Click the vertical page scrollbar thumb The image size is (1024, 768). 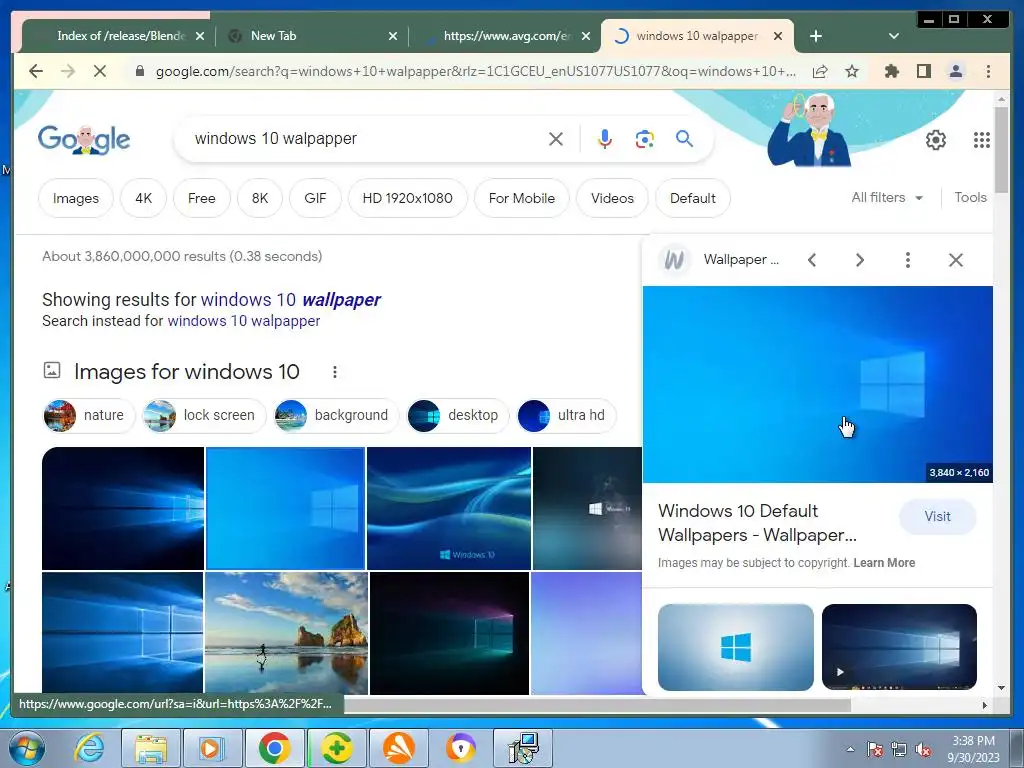click(1001, 148)
